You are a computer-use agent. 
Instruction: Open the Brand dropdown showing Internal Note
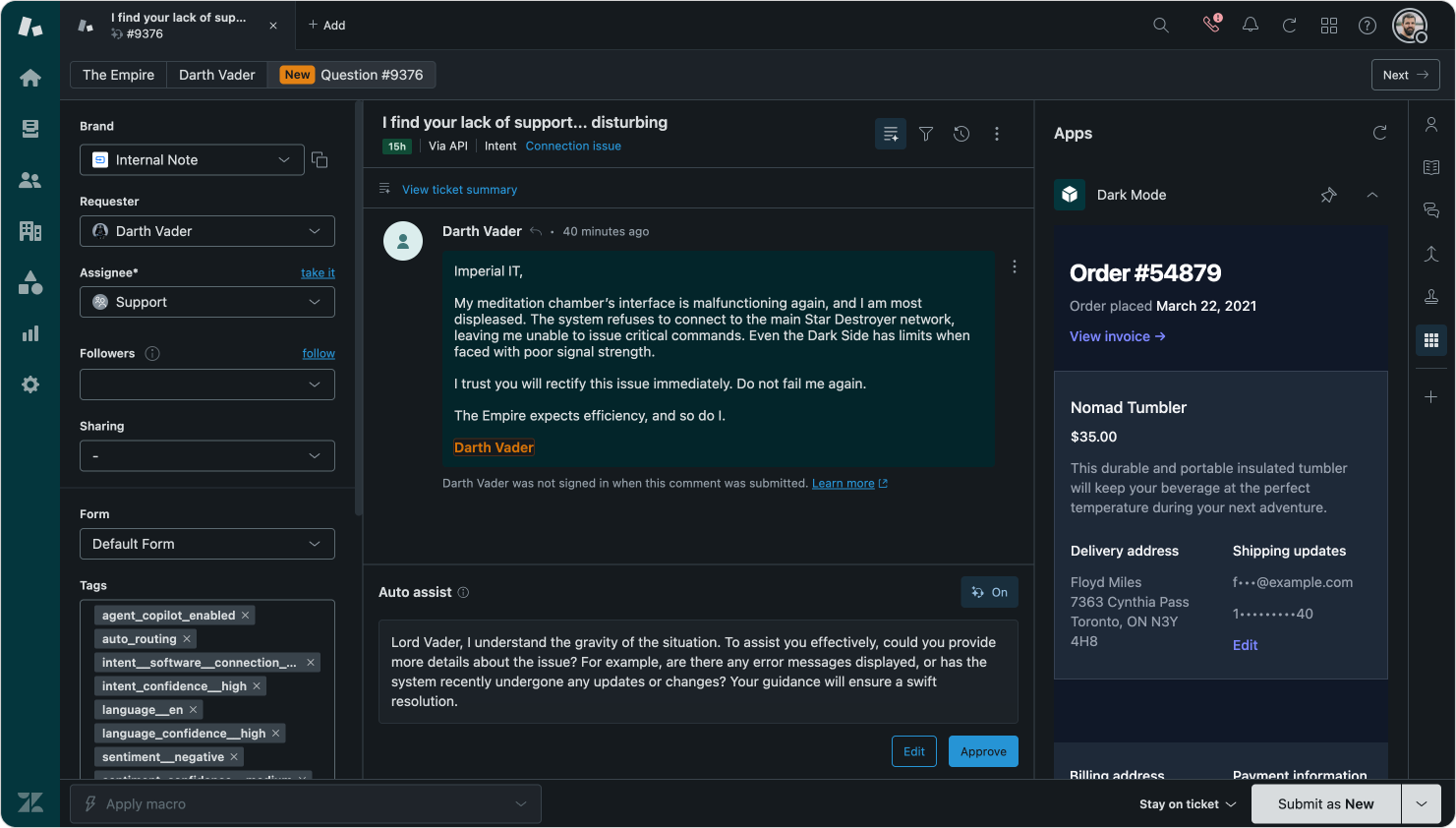[x=192, y=159]
